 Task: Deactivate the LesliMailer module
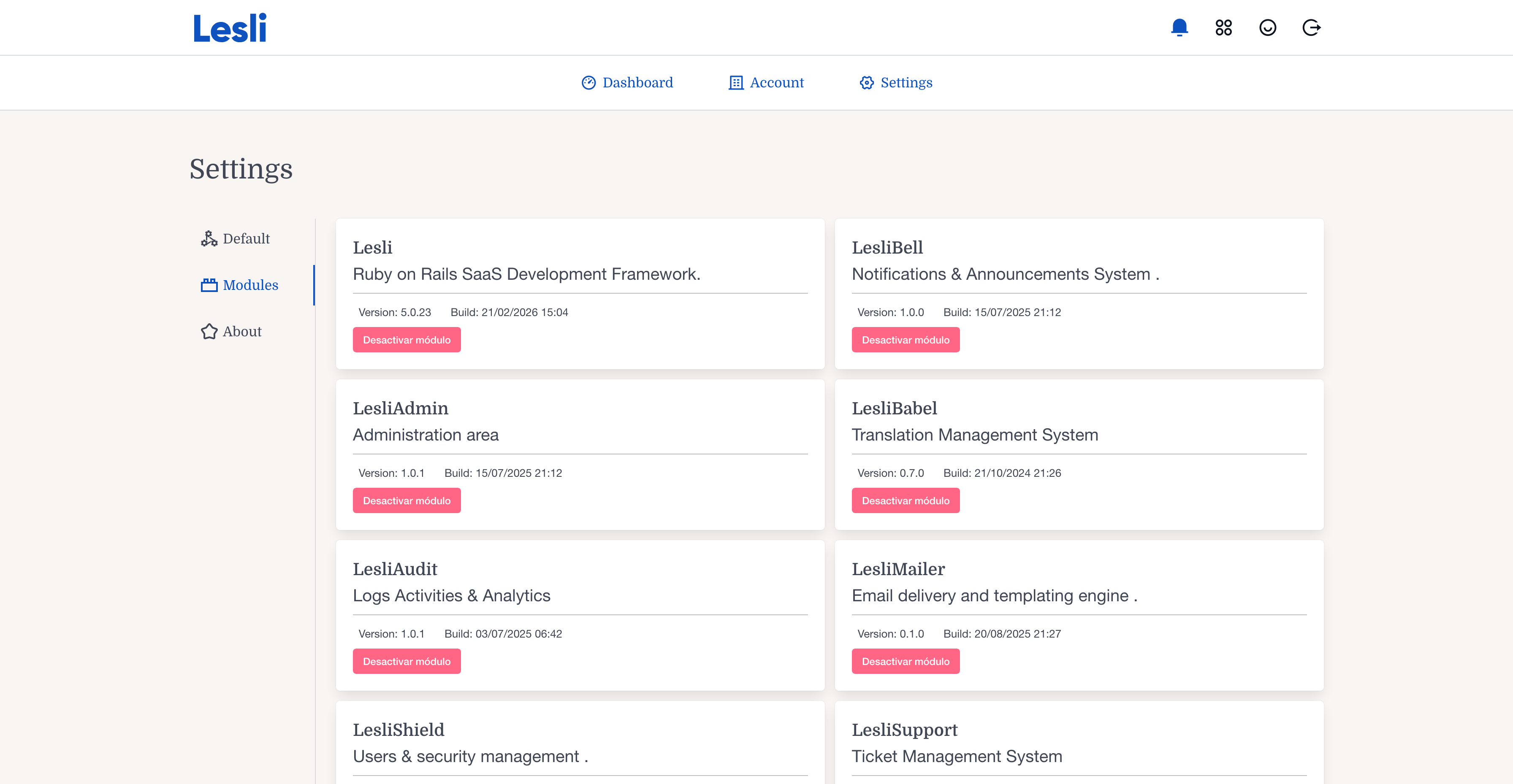click(x=905, y=661)
